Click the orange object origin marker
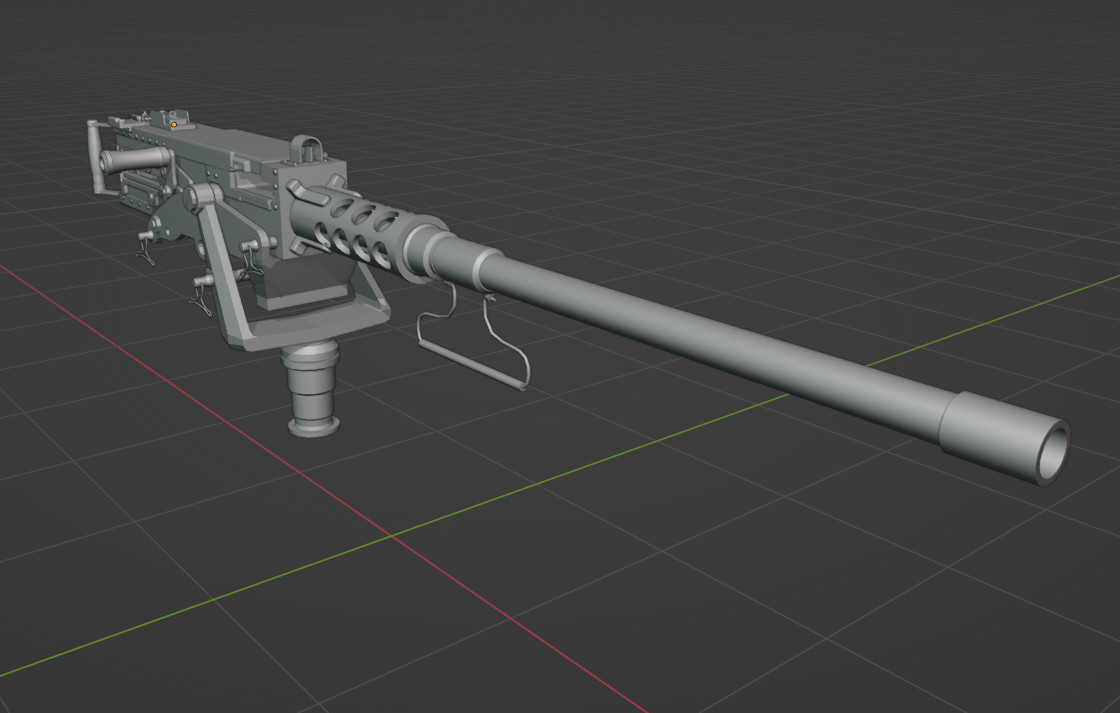Screen dimensions: 1120x713 coord(175,122)
